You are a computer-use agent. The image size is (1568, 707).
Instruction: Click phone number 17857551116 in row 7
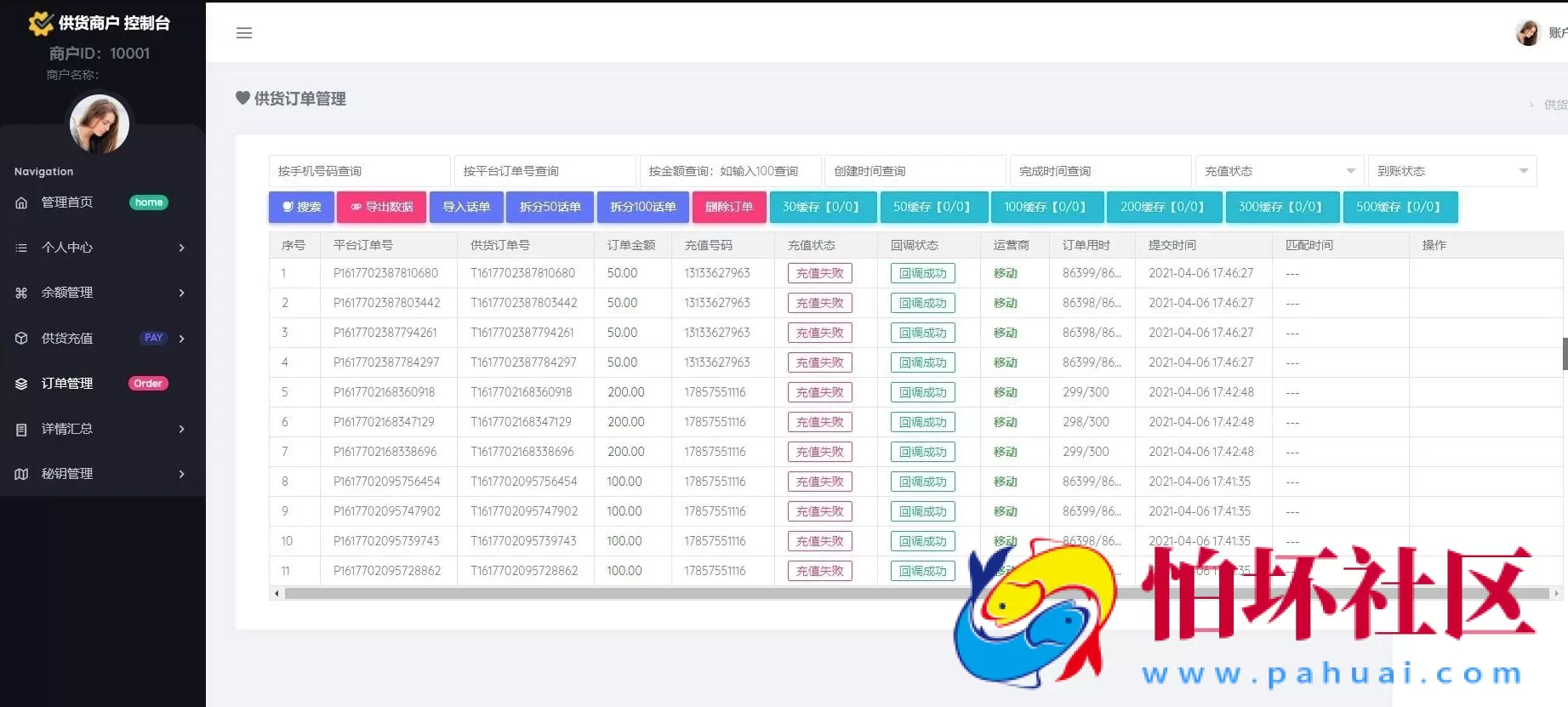[715, 452]
